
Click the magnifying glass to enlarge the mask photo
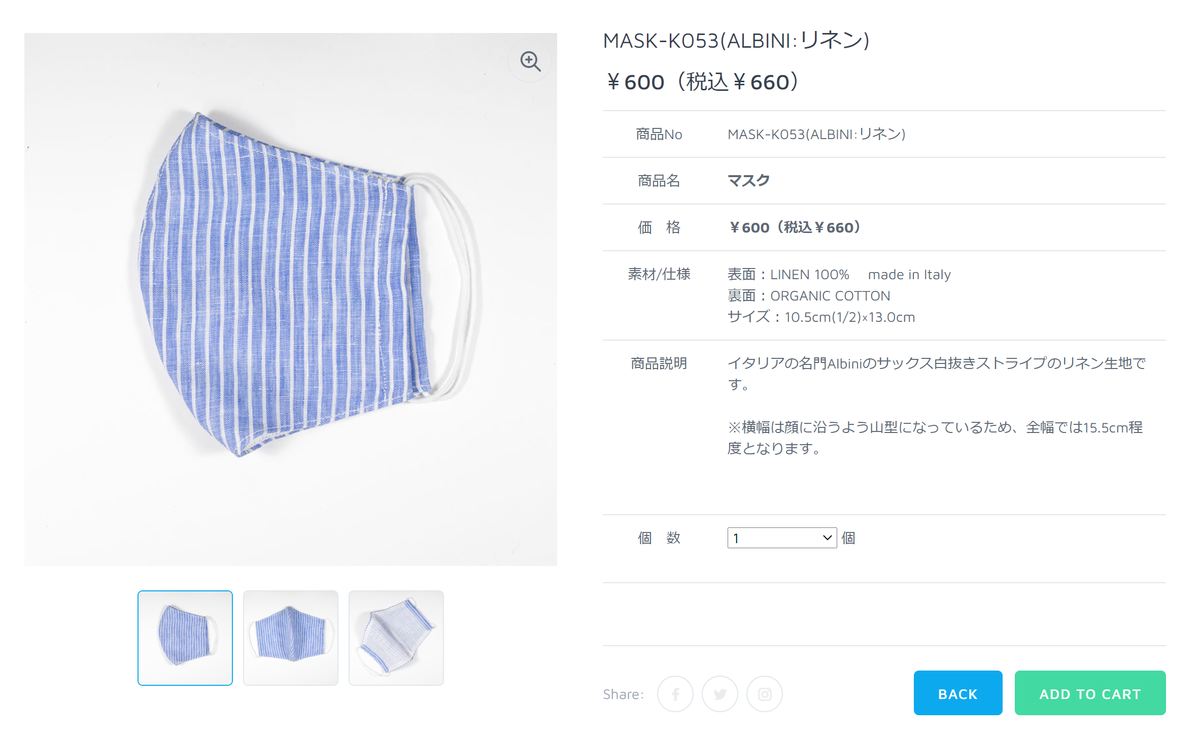529,61
